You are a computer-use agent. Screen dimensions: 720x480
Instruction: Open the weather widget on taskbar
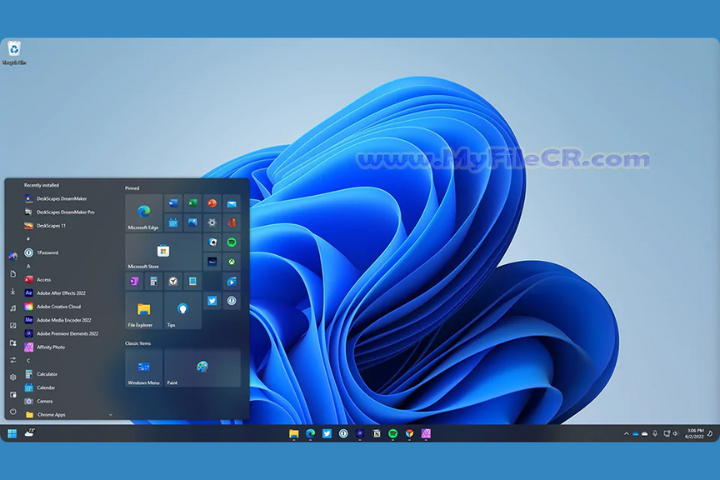(30, 432)
